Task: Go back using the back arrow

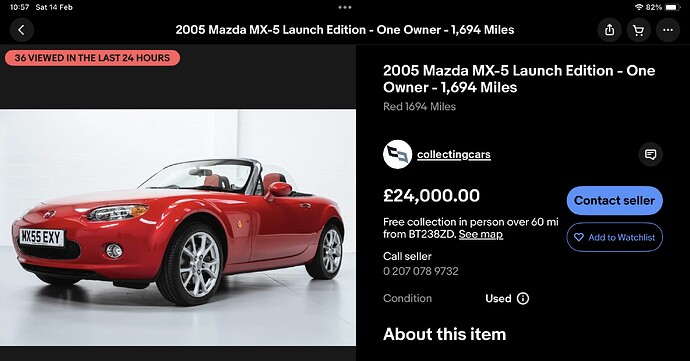Action: [x=22, y=30]
